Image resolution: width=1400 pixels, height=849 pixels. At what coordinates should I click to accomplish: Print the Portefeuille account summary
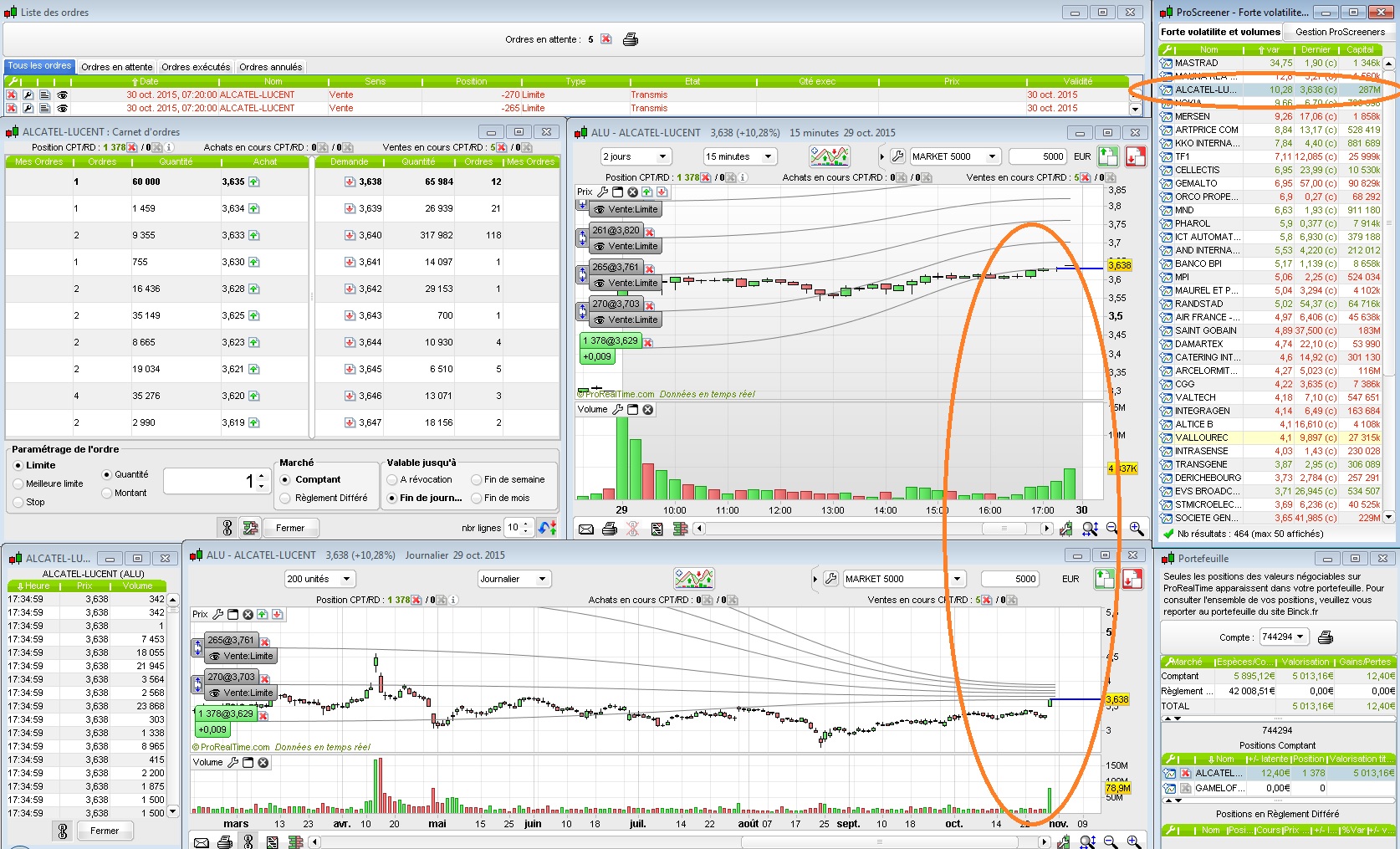[1326, 637]
